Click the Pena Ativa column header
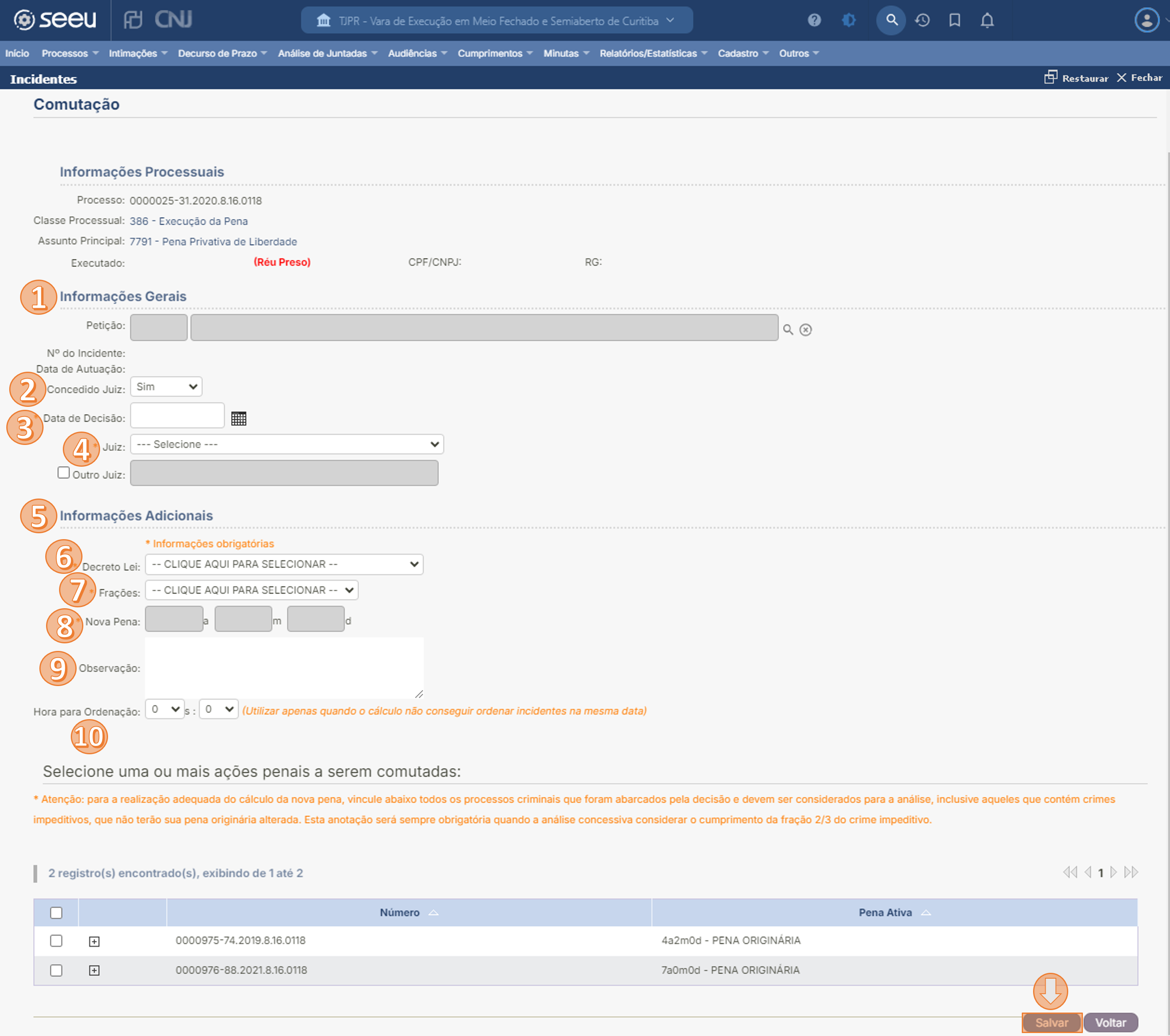This screenshot has height=1036, width=1170. coord(894,913)
